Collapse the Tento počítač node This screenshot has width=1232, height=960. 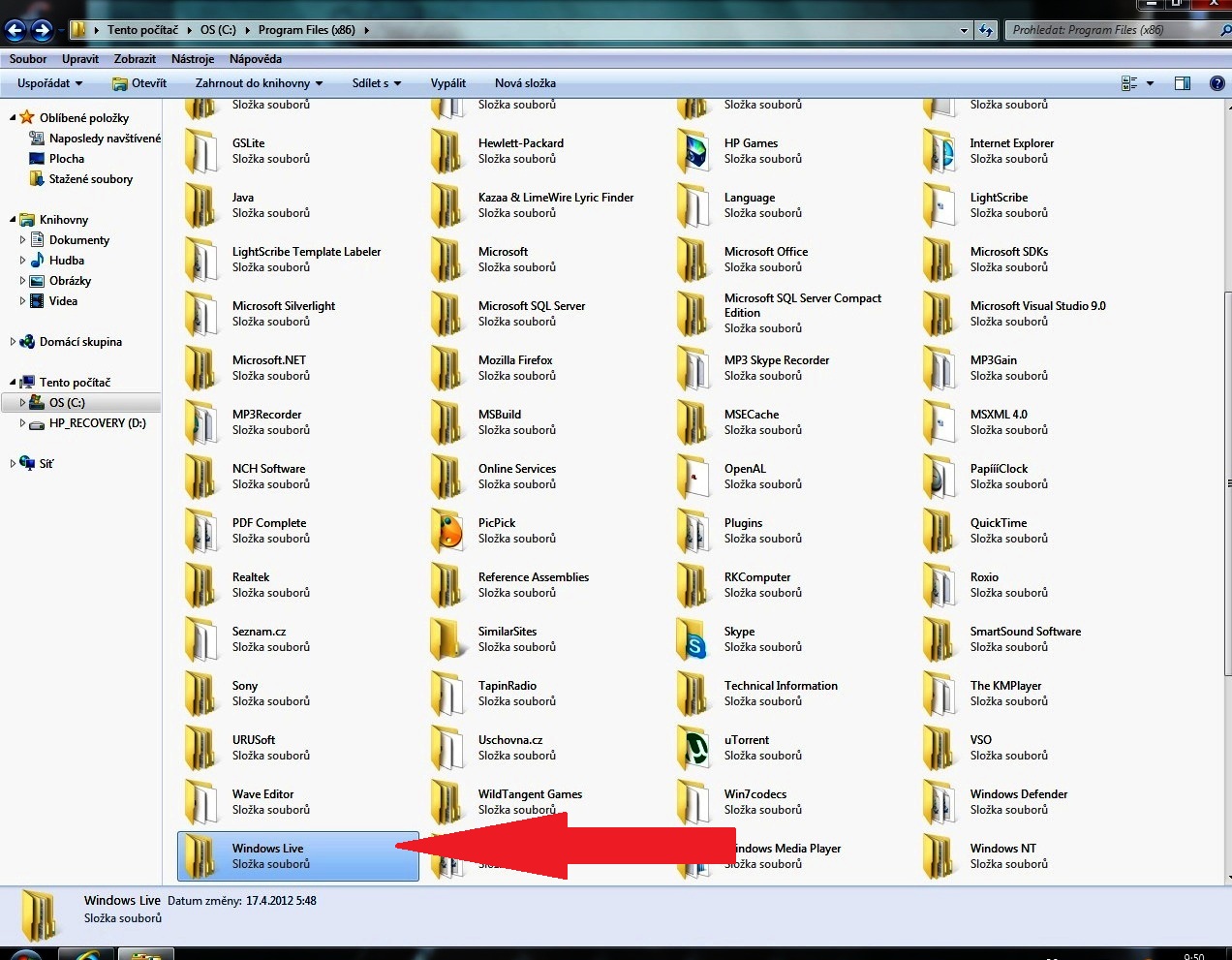(x=13, y=383)
